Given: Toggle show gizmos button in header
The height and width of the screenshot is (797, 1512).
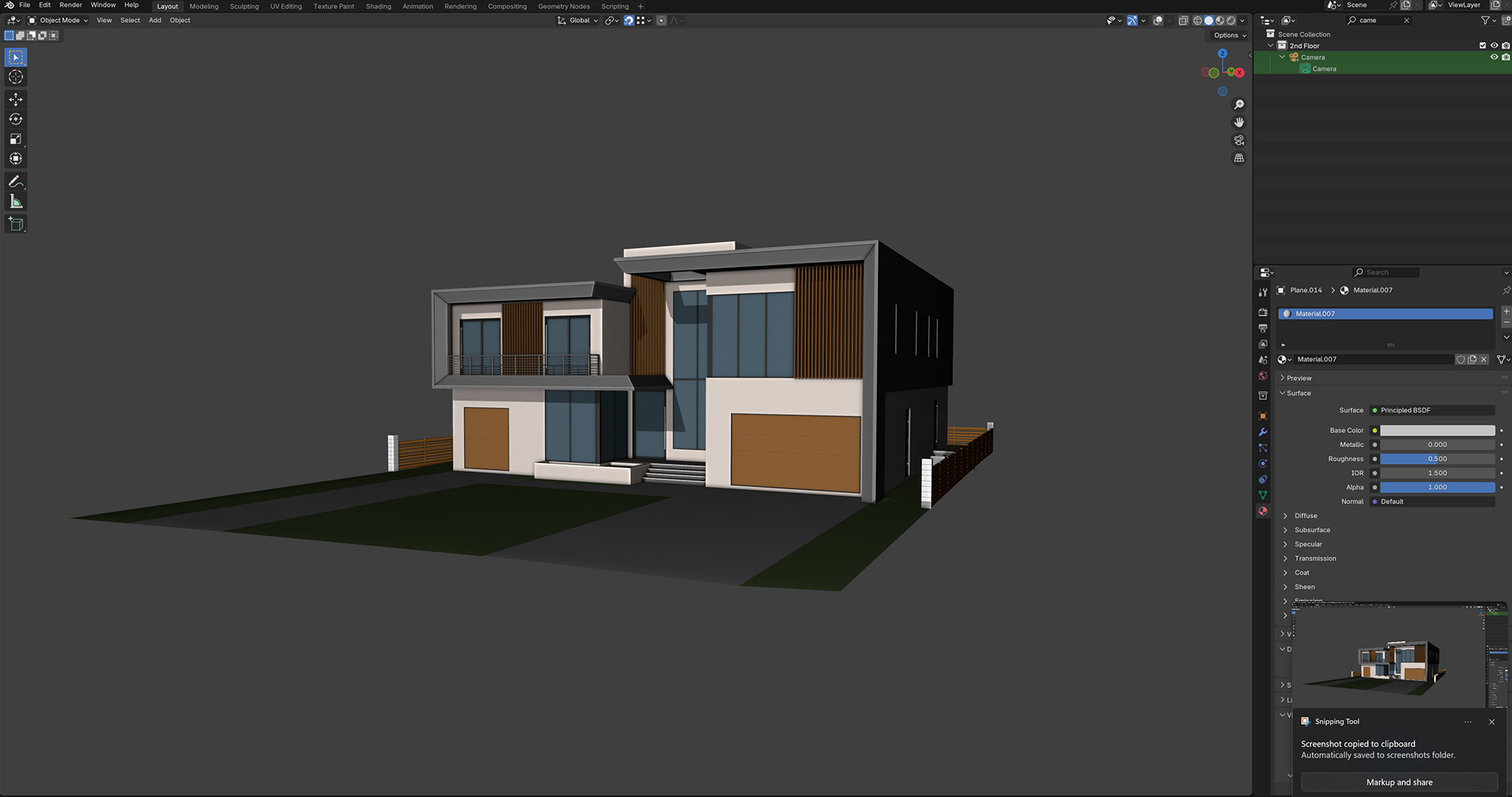Looking at the screenshot, I should [x=1132, y=20].
